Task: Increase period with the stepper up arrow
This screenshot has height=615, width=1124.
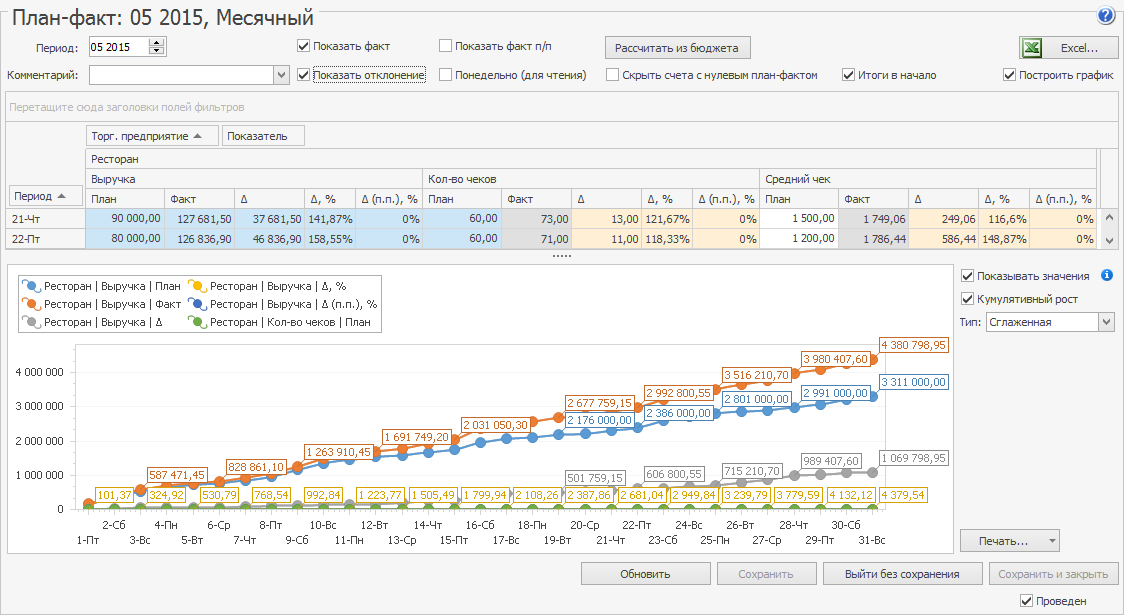Action: pyautogui.click(x=156, y=42)
